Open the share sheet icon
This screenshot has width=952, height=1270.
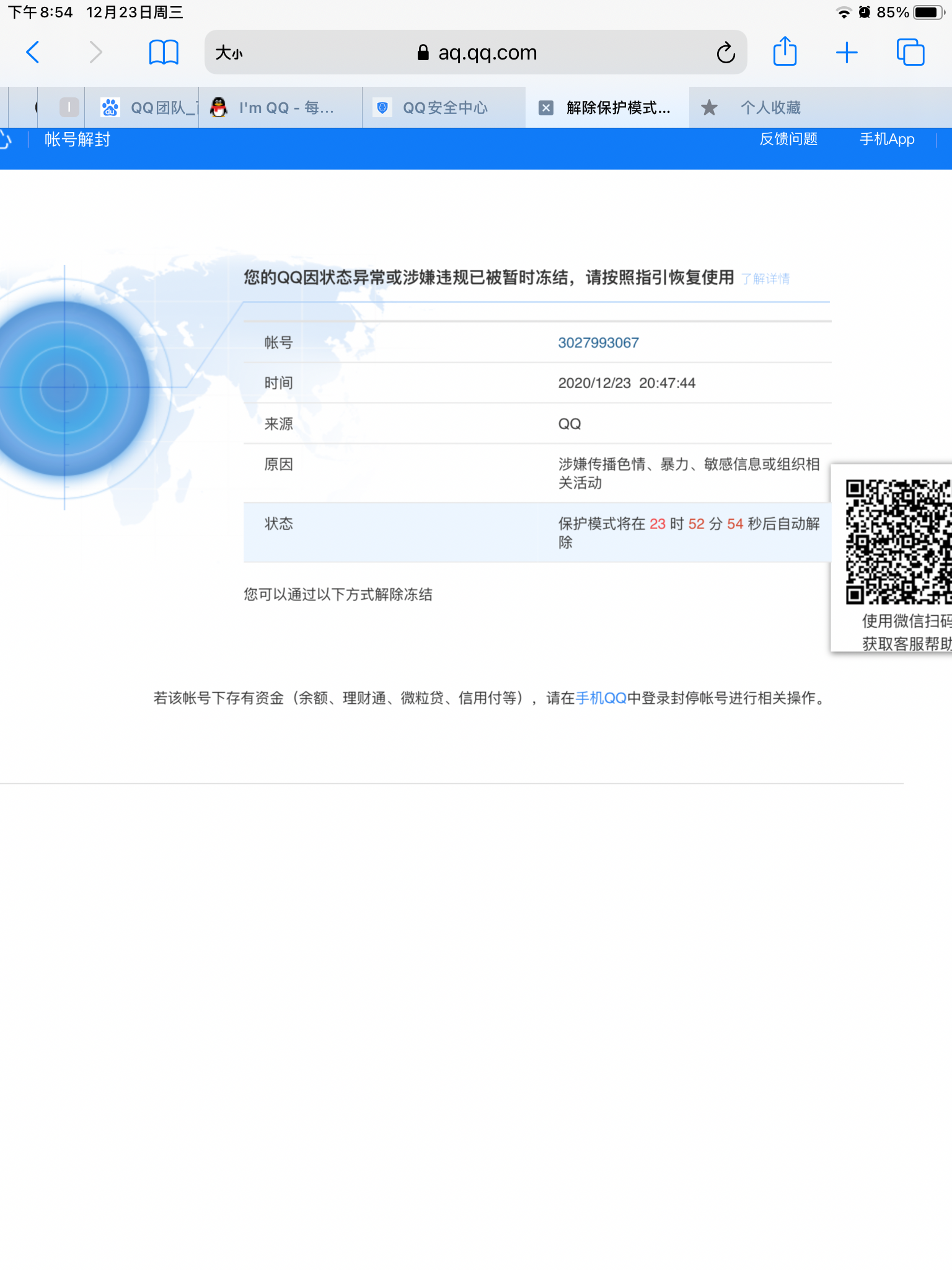click(785, 51)
